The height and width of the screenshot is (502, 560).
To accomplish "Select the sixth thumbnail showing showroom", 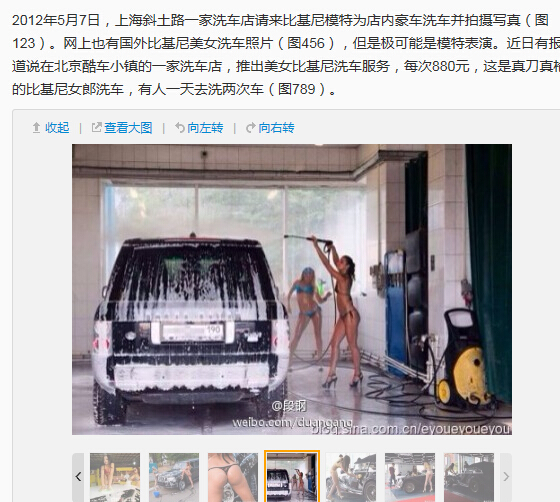I will click(410, 477).
